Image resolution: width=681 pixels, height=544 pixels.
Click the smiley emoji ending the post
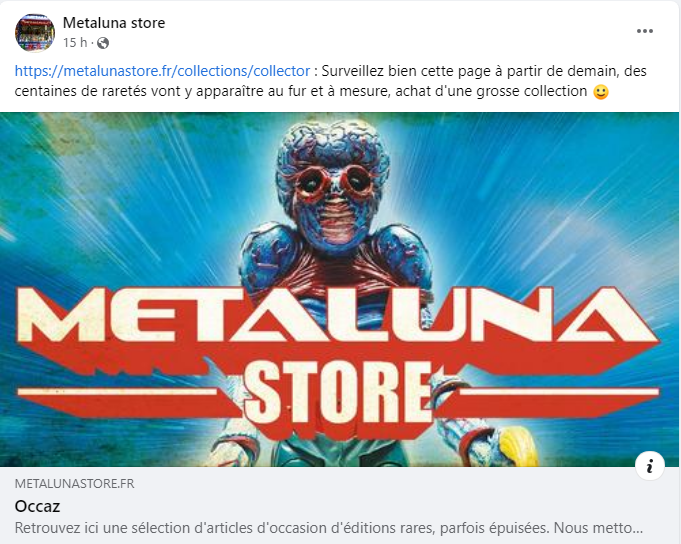pyautogui.click(x=601, y=92)
